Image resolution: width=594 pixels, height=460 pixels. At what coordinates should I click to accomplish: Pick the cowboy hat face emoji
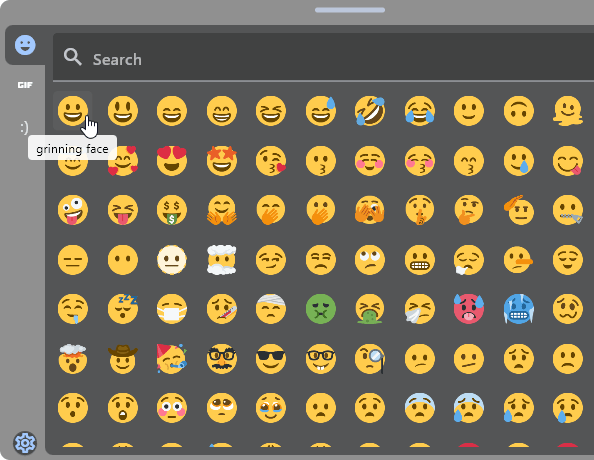(122, 358)
